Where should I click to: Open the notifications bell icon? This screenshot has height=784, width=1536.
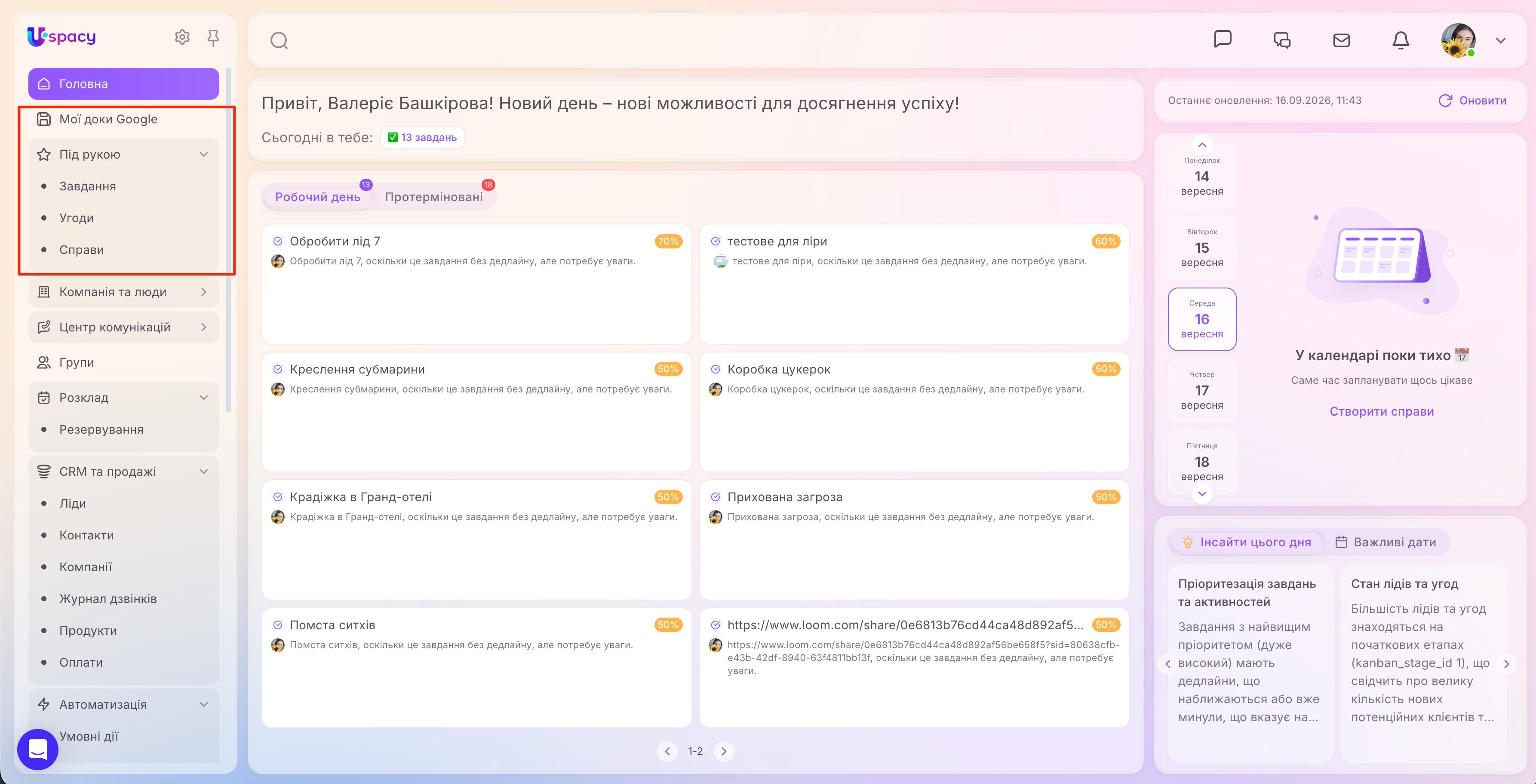(x=1401, y=40)
